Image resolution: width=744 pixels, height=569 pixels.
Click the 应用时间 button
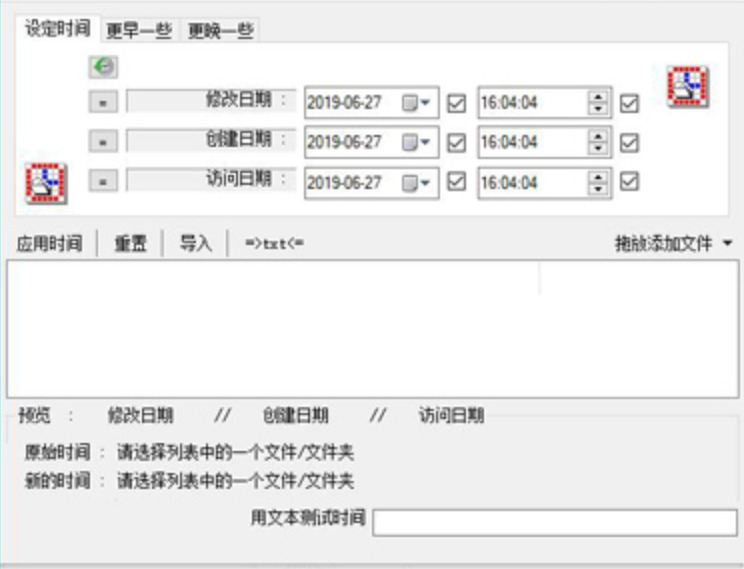pyautogui.click(x=50, y=244)
